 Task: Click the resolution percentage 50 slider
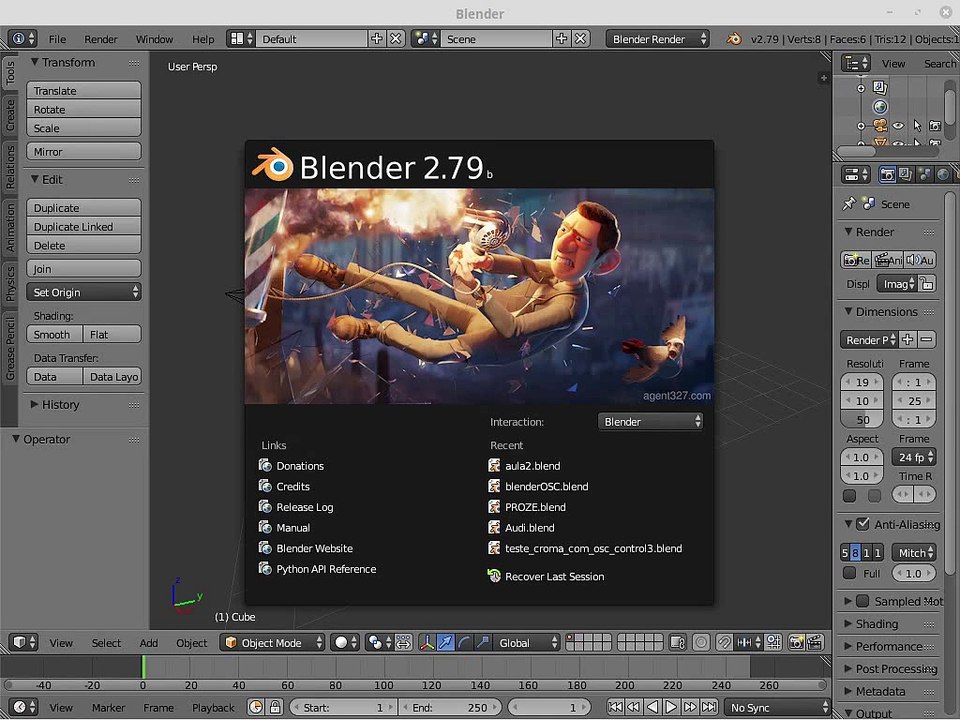coord(862,419)
